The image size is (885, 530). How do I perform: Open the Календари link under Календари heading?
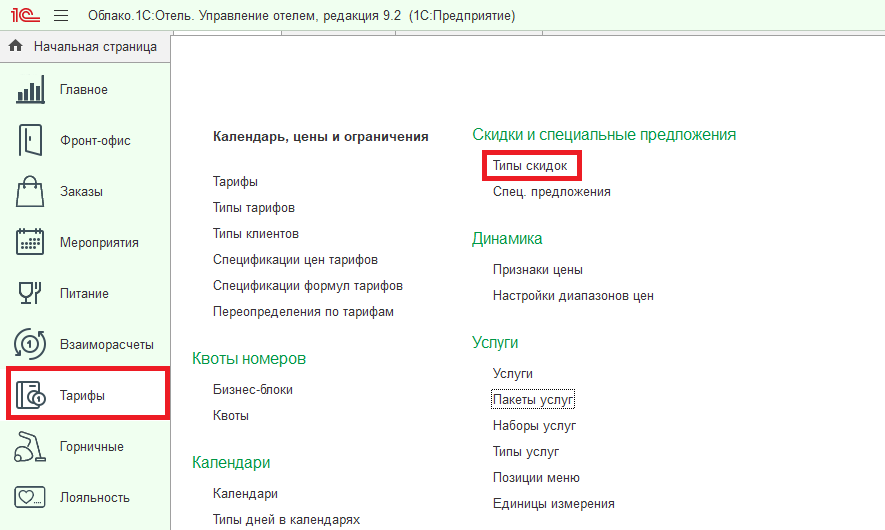click(x=245, y=493)
